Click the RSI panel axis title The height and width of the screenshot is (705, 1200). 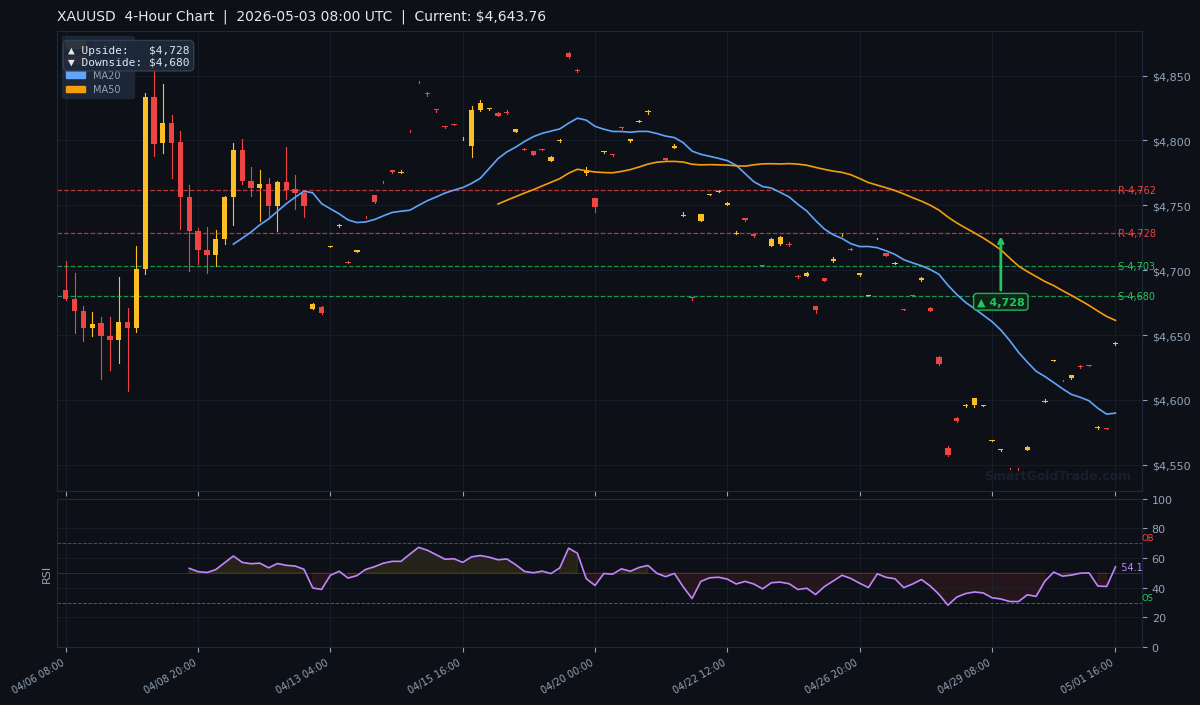46,574
